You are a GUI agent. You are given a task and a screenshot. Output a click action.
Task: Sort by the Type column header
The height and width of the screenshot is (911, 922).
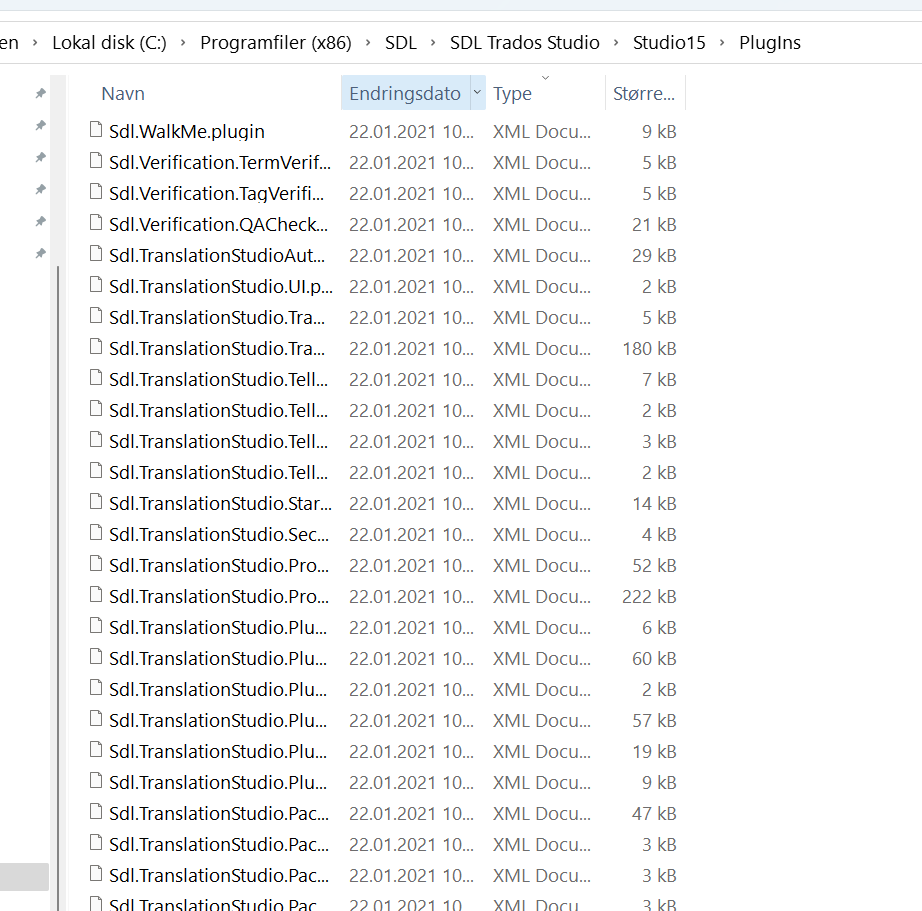point(512,93)
